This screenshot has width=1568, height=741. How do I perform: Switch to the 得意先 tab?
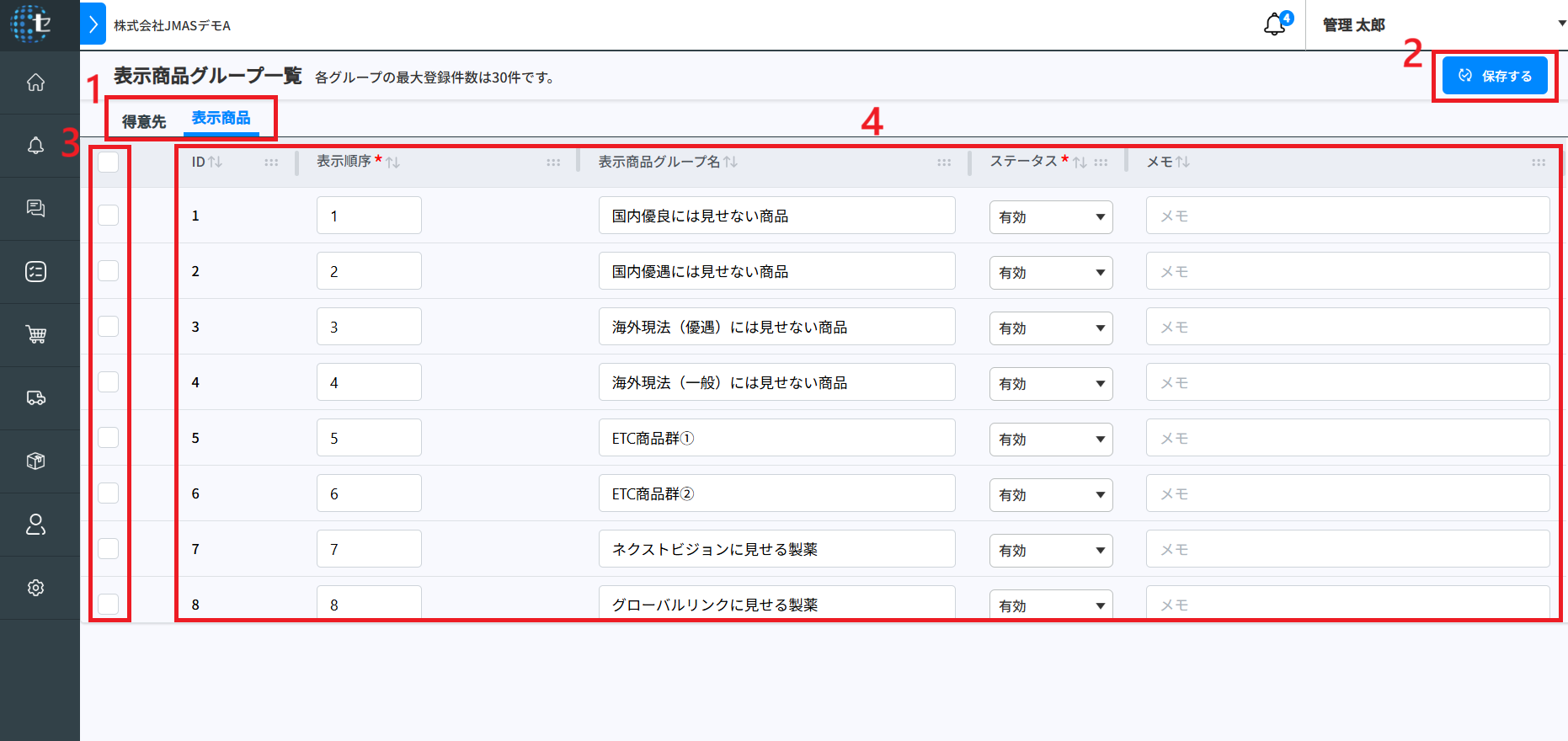point(144,122)
